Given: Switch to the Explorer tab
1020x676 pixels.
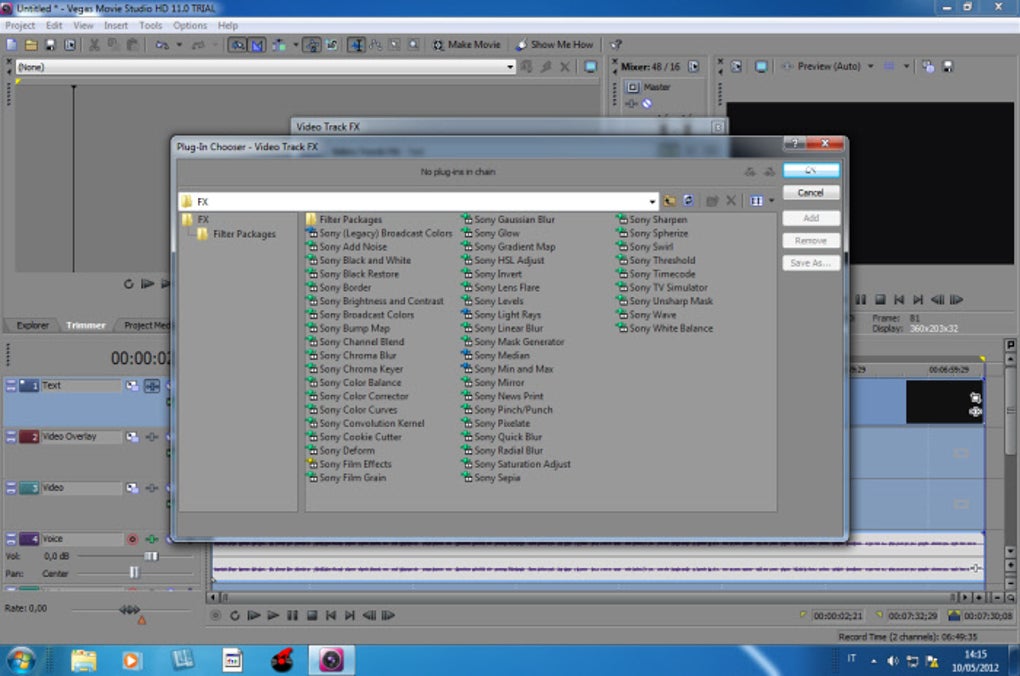Looking at the screenshot, I should pyautogui.click(x=33, y=325).
